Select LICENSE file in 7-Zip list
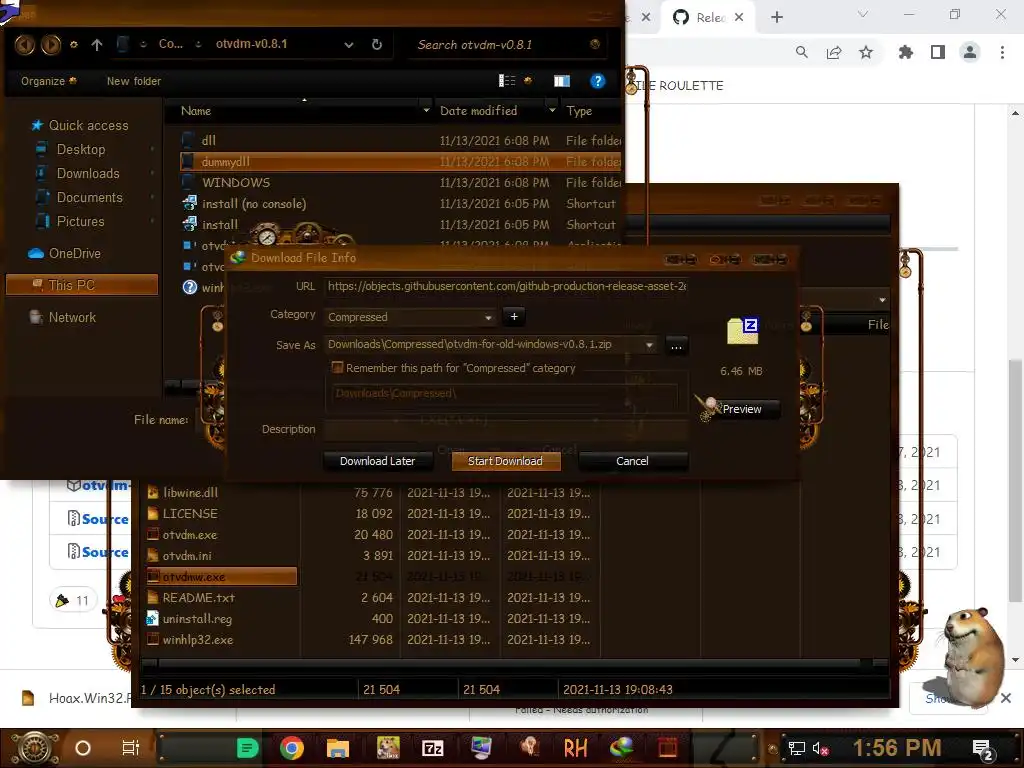 point(190,514)
